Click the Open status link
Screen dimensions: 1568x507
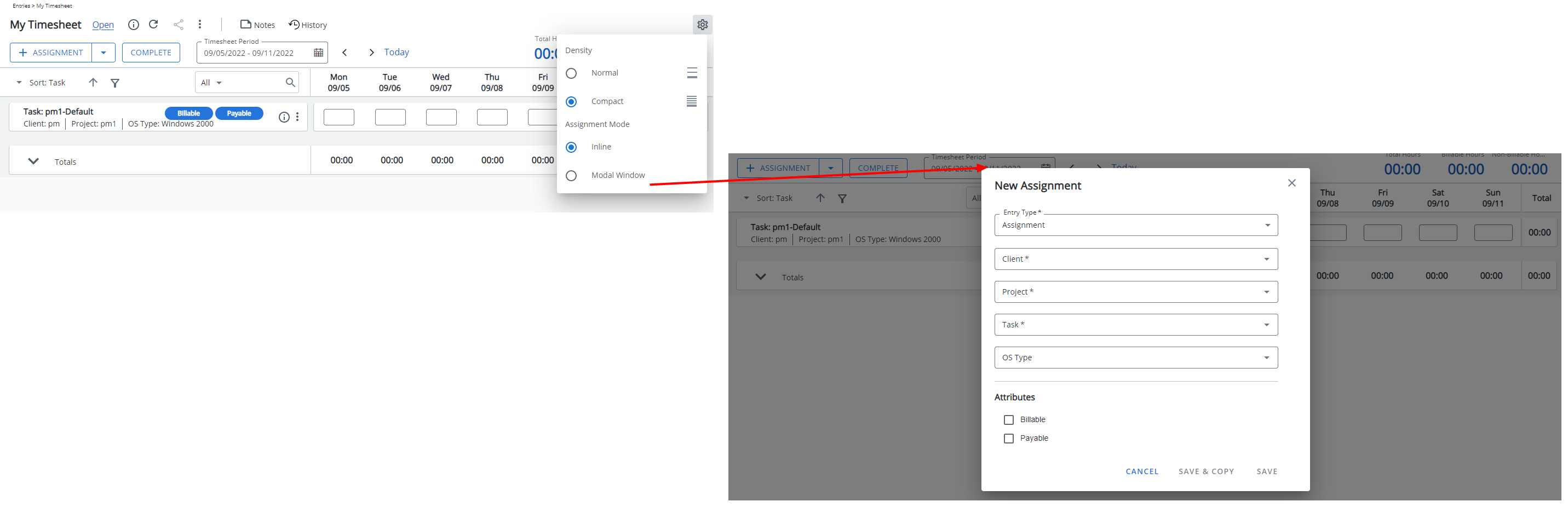[x=103, y=25]
